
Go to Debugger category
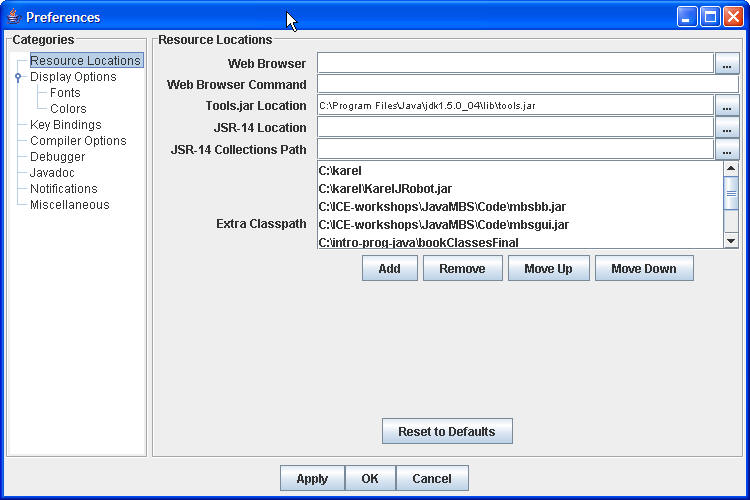click(x=57, y=157)
